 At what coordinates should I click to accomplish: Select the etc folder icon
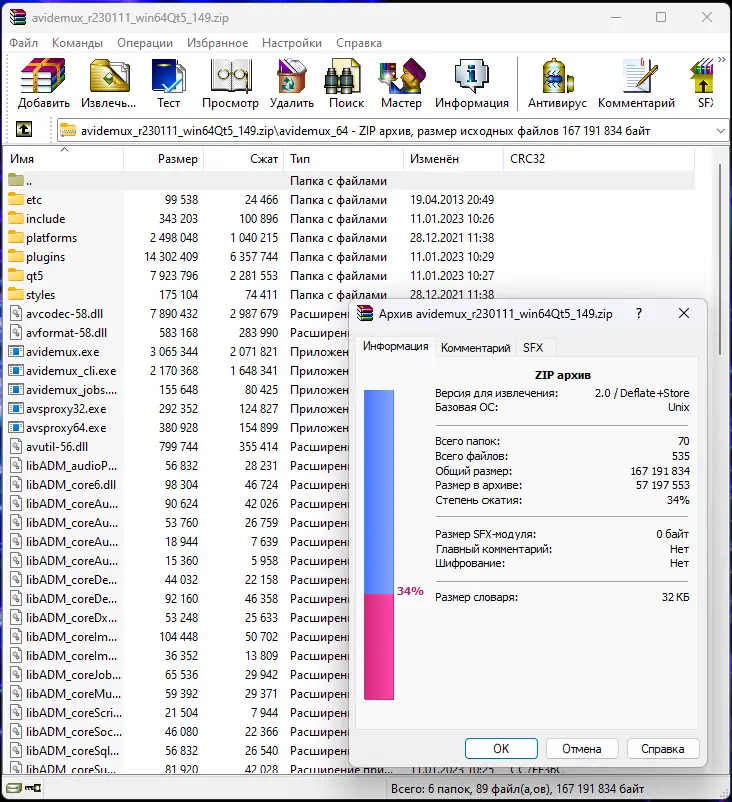16,199
